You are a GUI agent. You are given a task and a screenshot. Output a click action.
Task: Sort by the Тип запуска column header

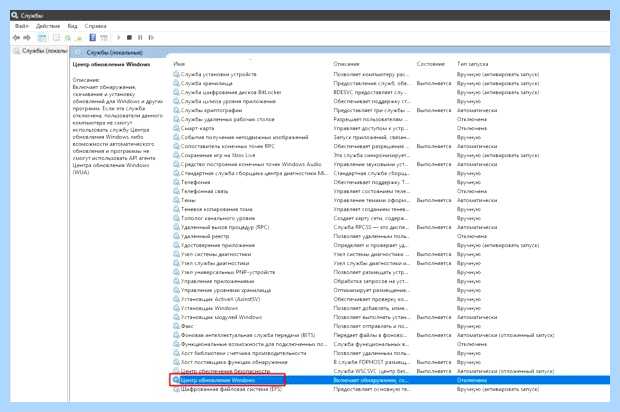pos(473,64)
